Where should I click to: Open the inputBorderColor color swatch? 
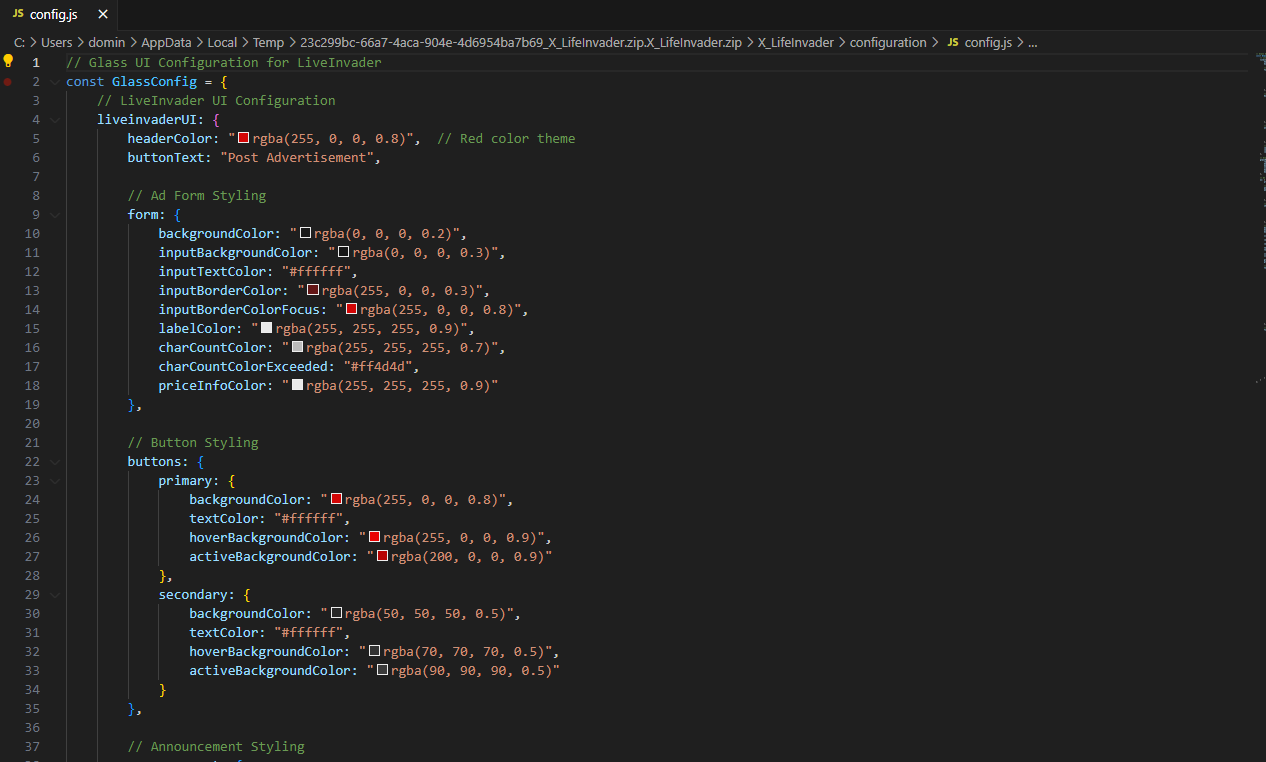(x=313, y=290)
